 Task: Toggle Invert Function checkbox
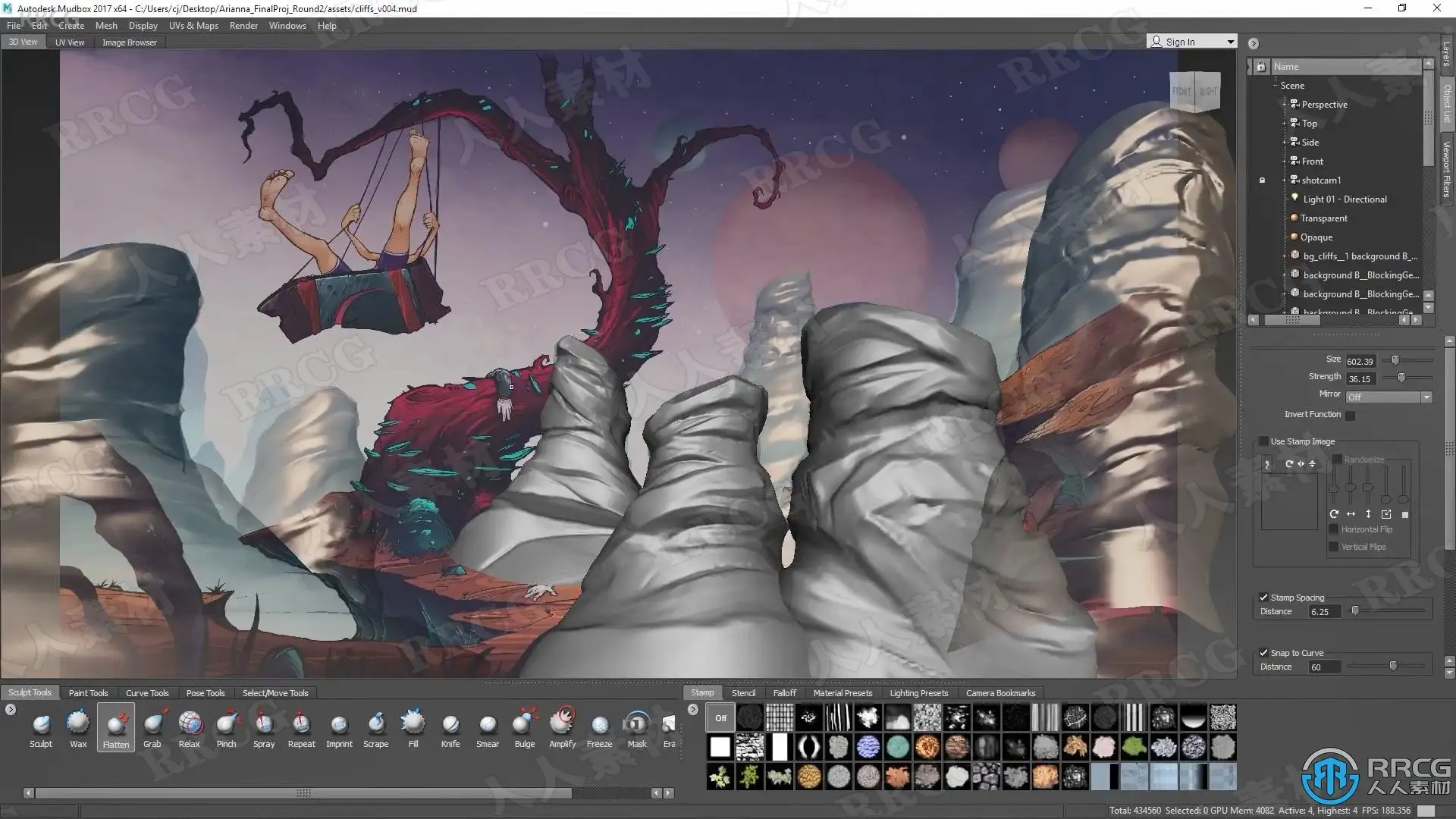coord(1350,415)
